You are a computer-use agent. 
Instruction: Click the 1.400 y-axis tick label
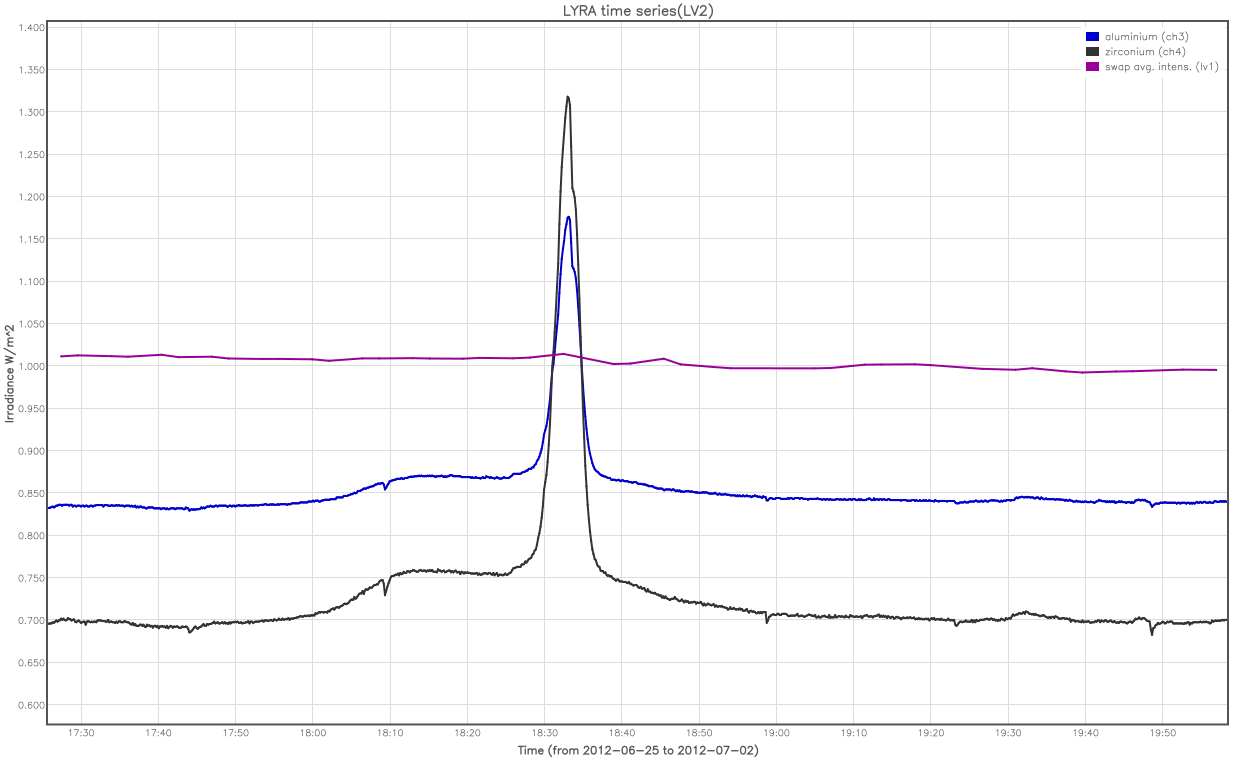point(32,27)
